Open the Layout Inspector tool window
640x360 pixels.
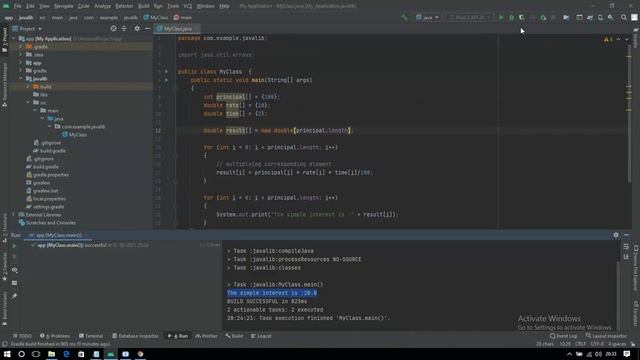606,336
